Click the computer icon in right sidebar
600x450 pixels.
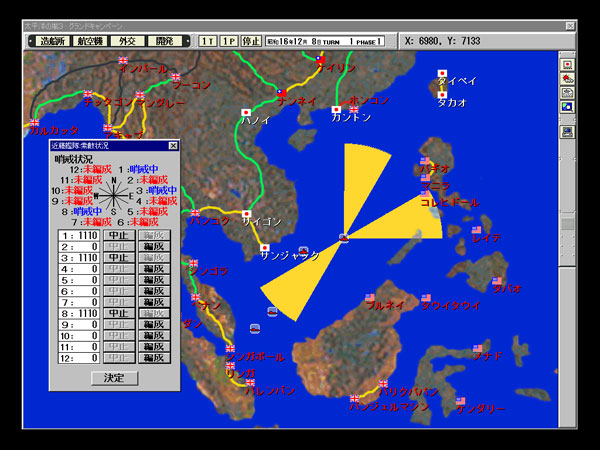pos(567,131)
